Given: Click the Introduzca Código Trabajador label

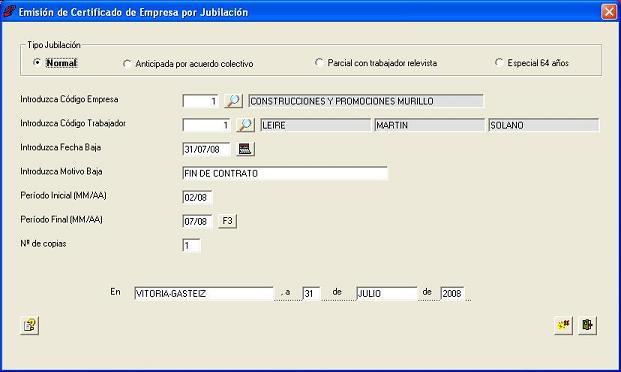Looking at the screenshot, I should (x=73, y=123).
